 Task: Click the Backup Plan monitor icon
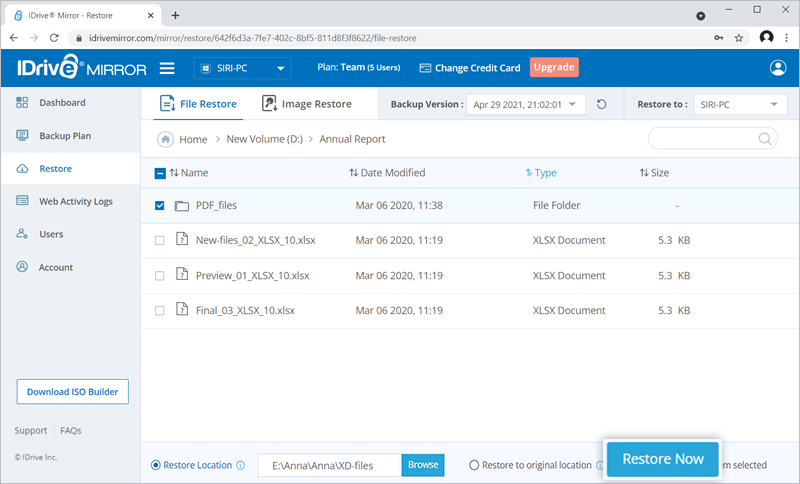(x=22, y=136)
